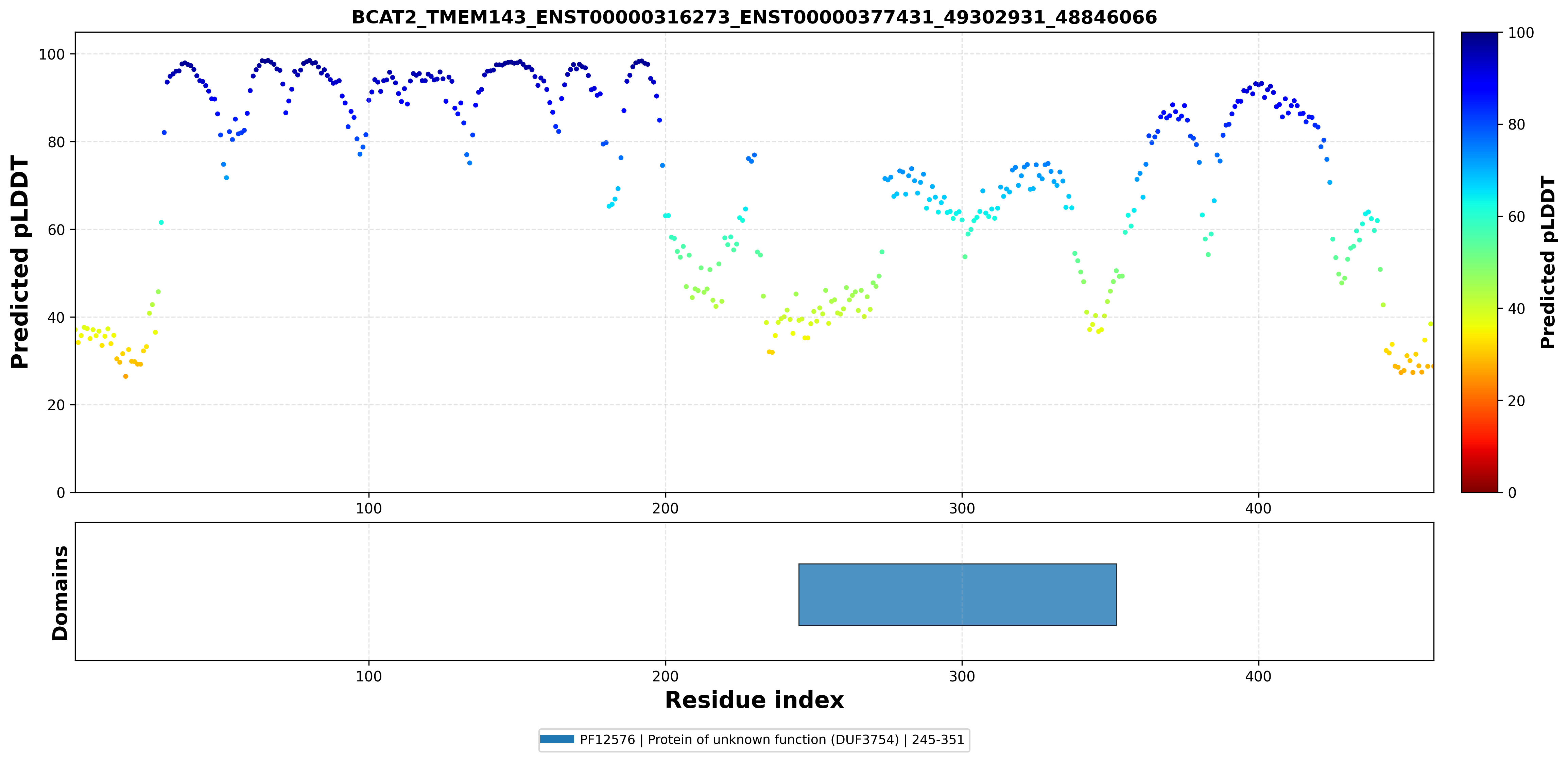
Task: Click the x-axis tick 200 below domains panel
Action: [665, 677]
